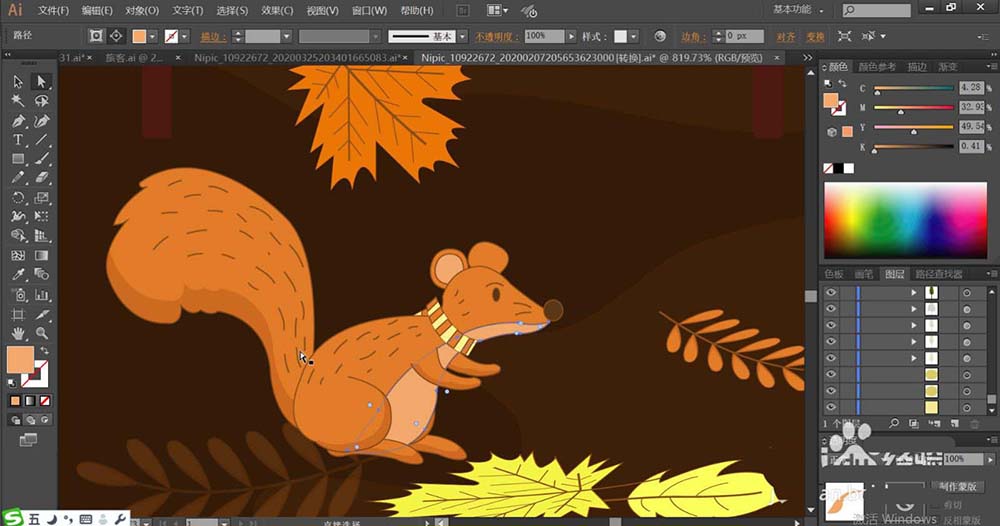Open the 基本 brush definition dropdown
Image resolution: width=1000 pixels, height=526 pixels.
tap(463, 37)
